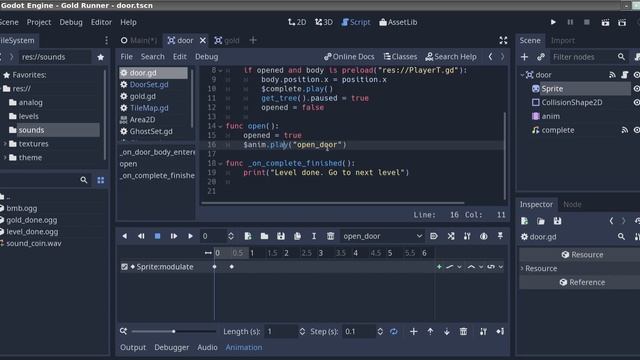
Task: Toggle autoplay on load for animation
Action: click(434, 236)
